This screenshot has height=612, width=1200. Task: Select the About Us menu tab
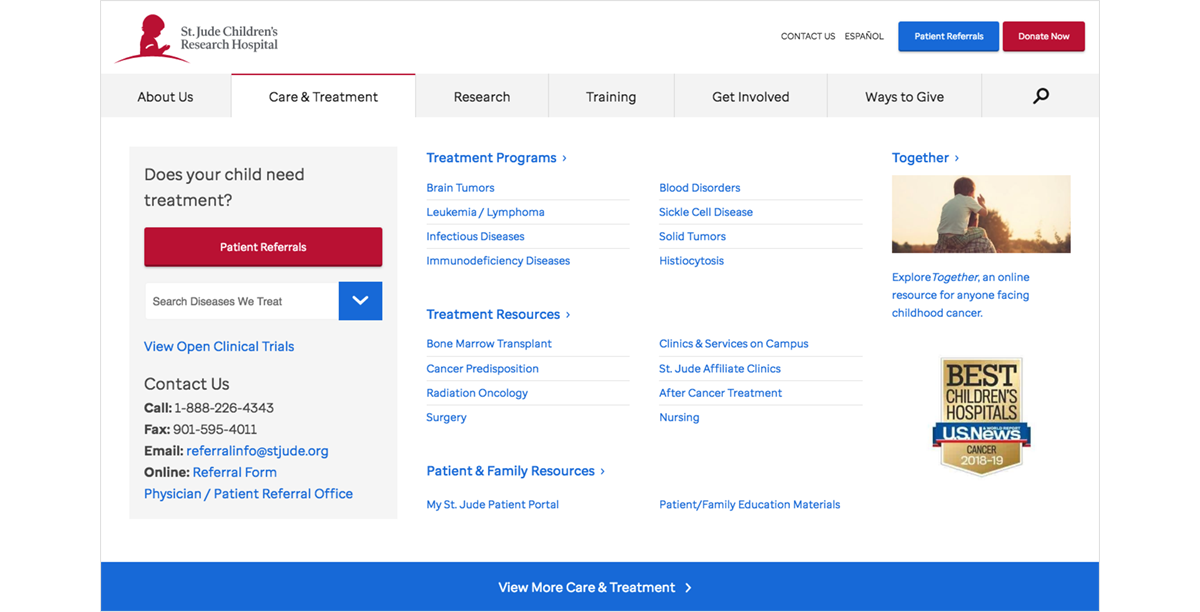[x=165, y=97]
